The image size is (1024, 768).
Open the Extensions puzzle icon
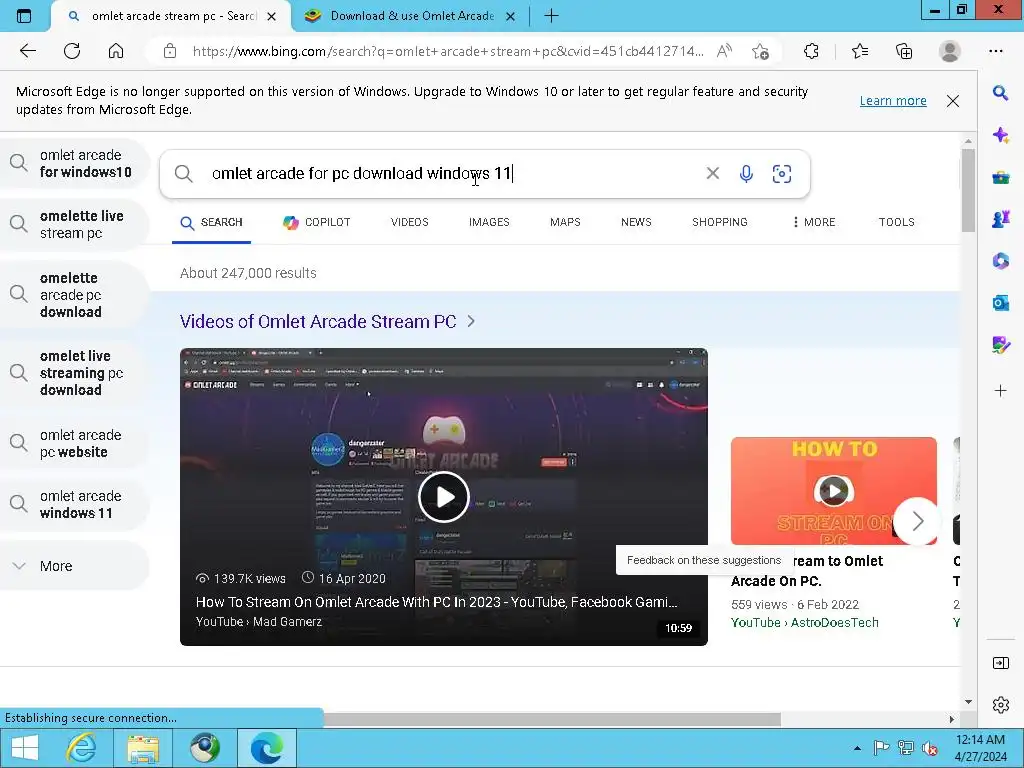tap(811, 51)
